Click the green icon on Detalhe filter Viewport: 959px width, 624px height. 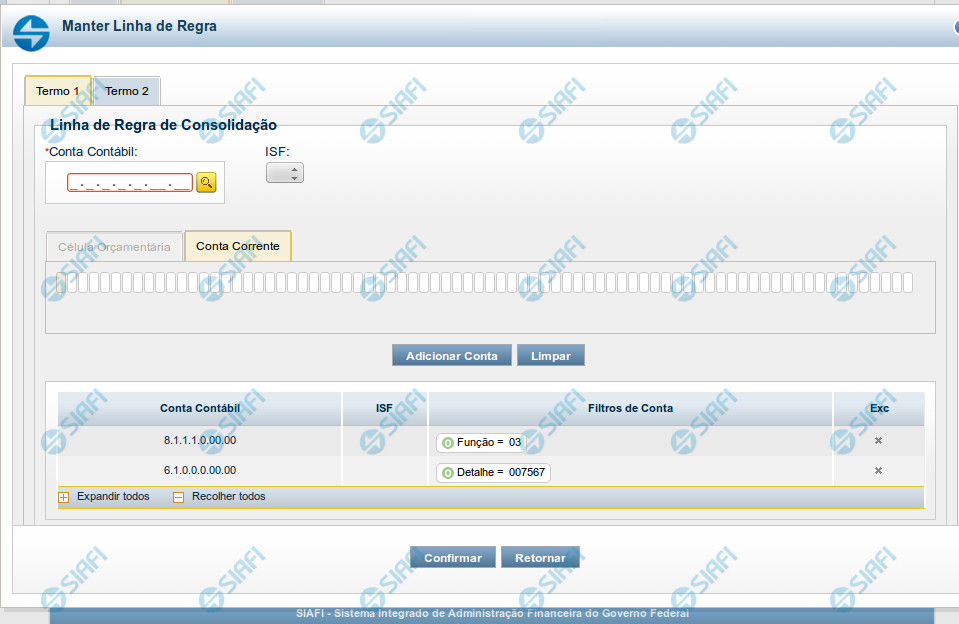click(x=447, y=472)
